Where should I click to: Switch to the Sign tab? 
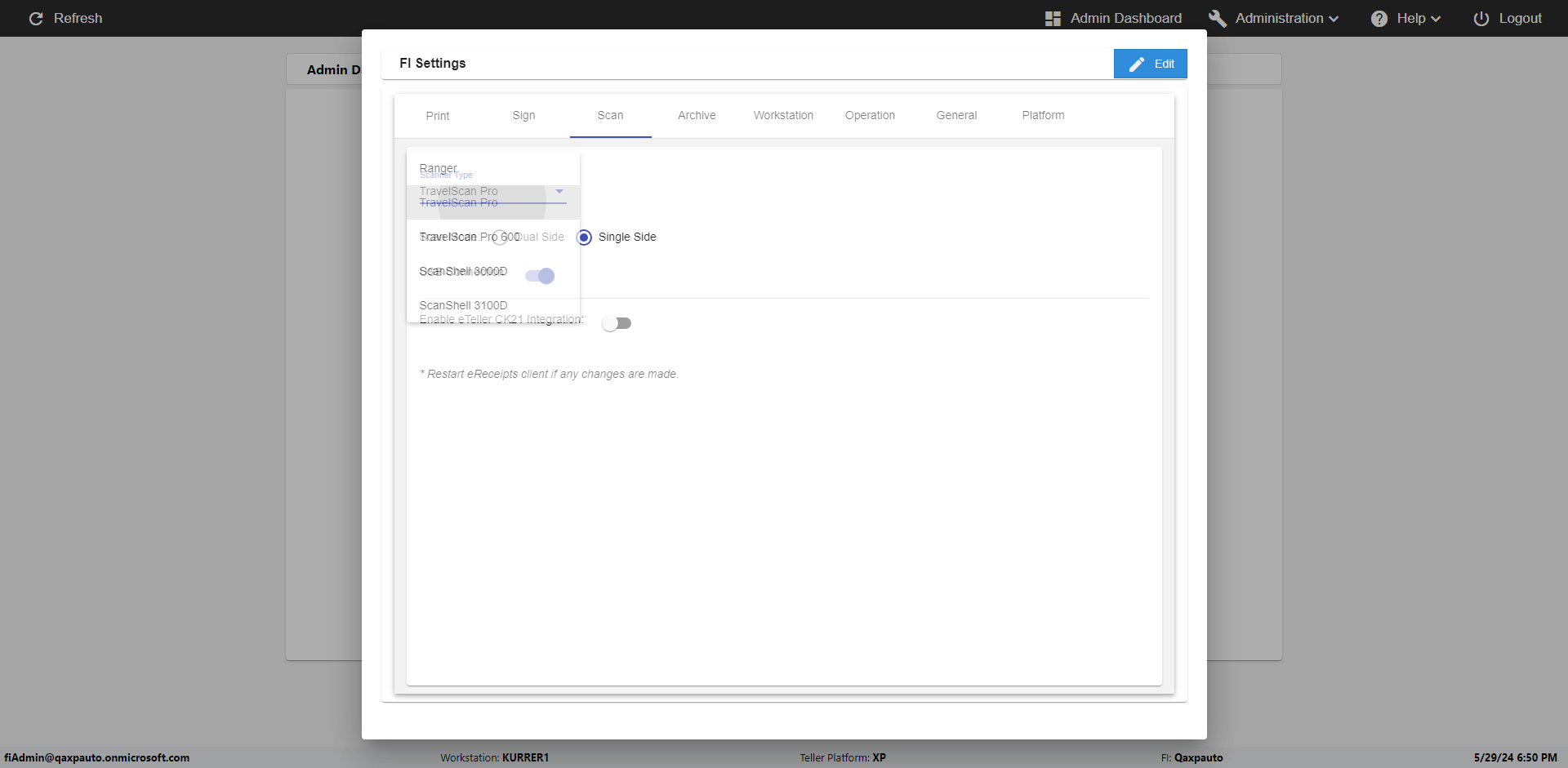coord(524,116)
